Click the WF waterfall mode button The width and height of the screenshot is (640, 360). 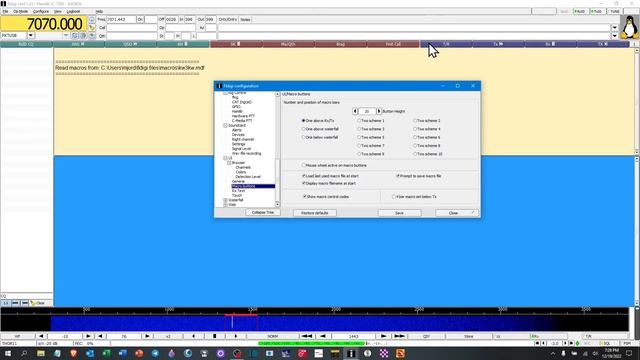point(18,336)
